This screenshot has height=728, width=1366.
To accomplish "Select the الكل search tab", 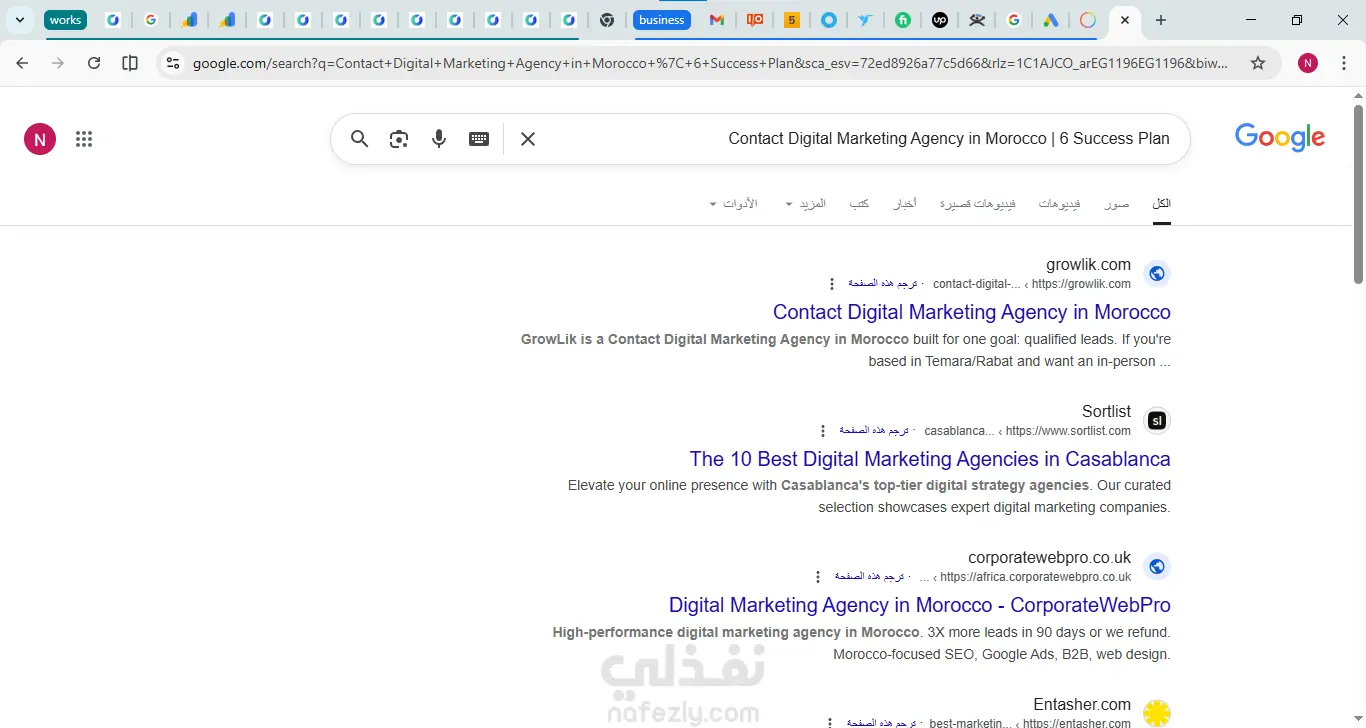I will tap(1161, 204).
